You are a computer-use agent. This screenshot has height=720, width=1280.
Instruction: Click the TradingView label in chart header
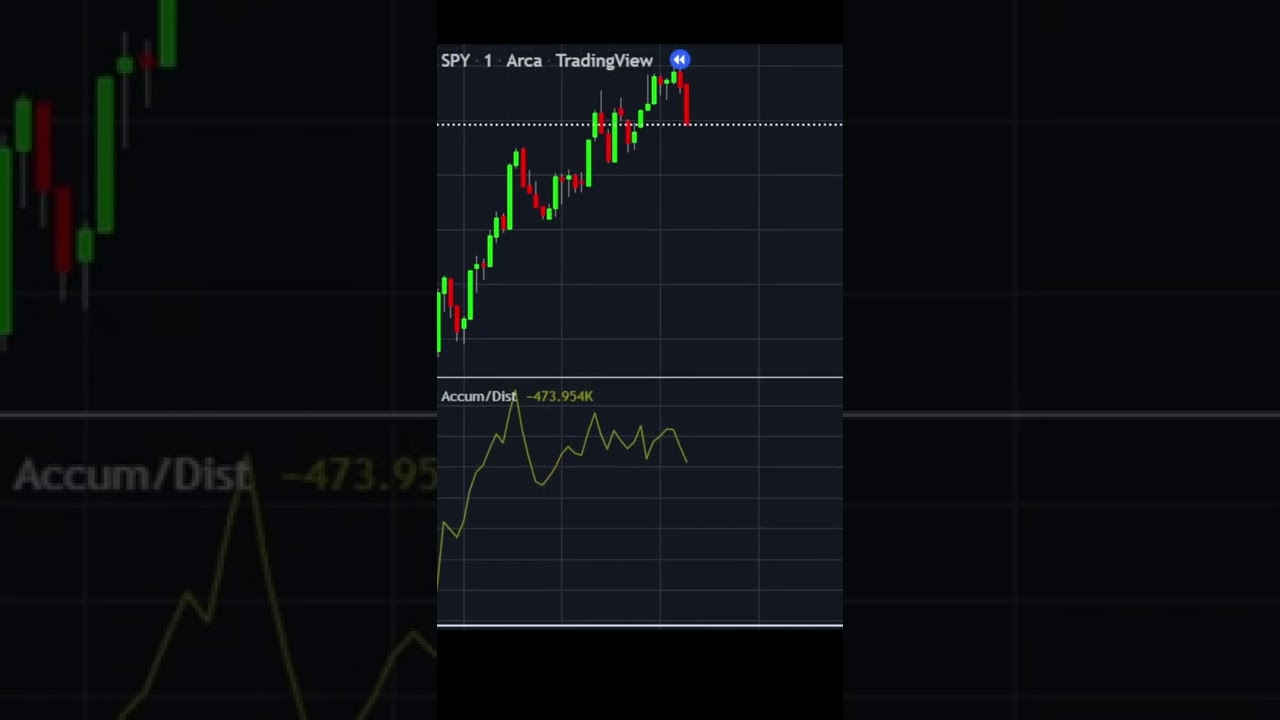point(604,61)
